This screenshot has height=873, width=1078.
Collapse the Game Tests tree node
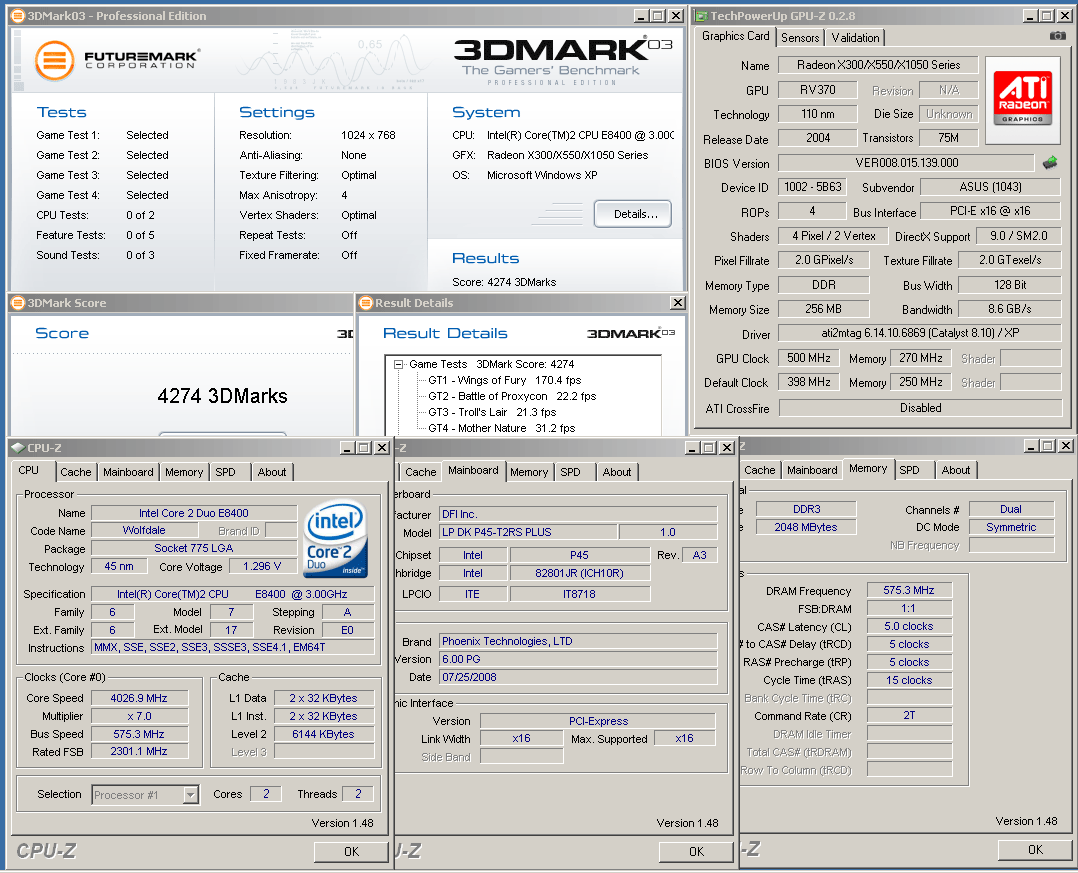tap(398, 364)
